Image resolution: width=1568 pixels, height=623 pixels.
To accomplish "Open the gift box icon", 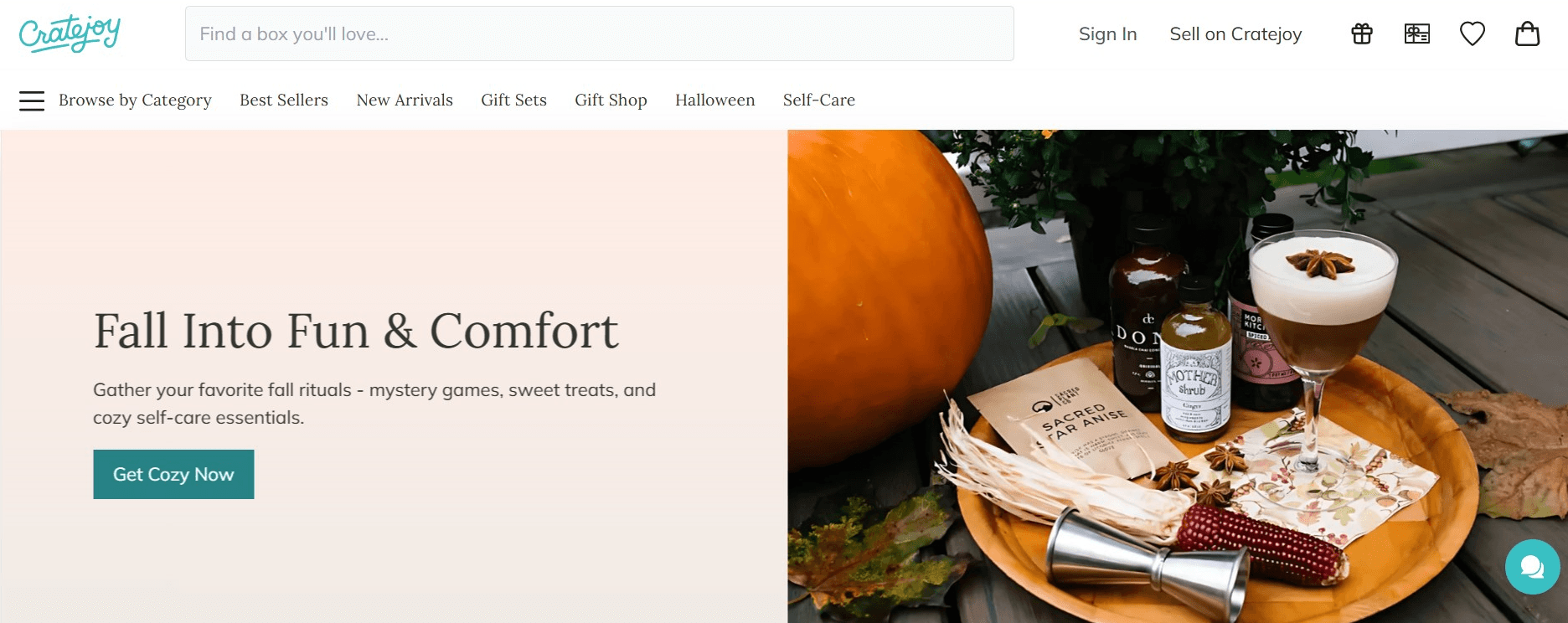I will coord(1362,33).
